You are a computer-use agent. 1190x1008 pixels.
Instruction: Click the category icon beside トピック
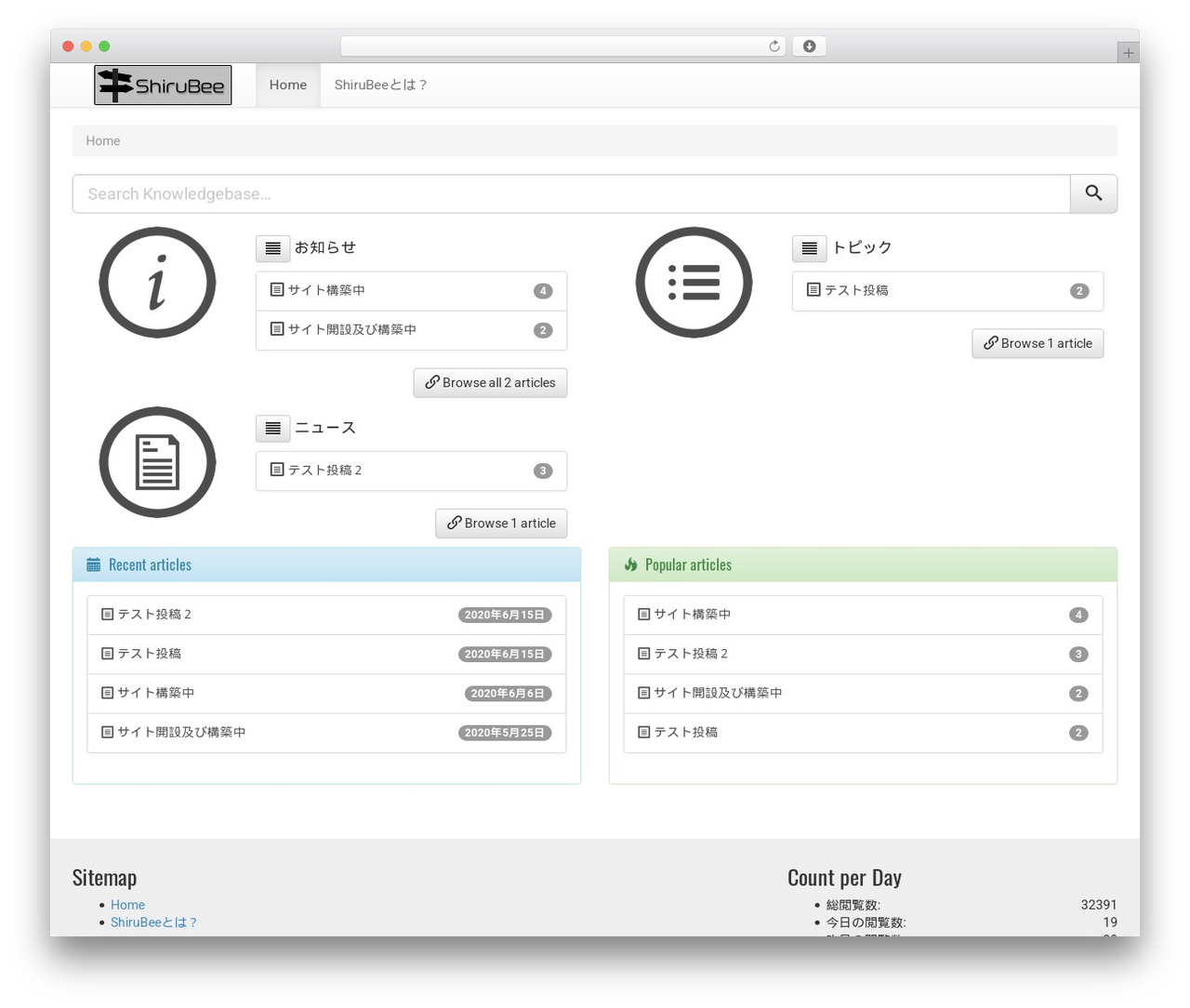[x=809, y=248]
